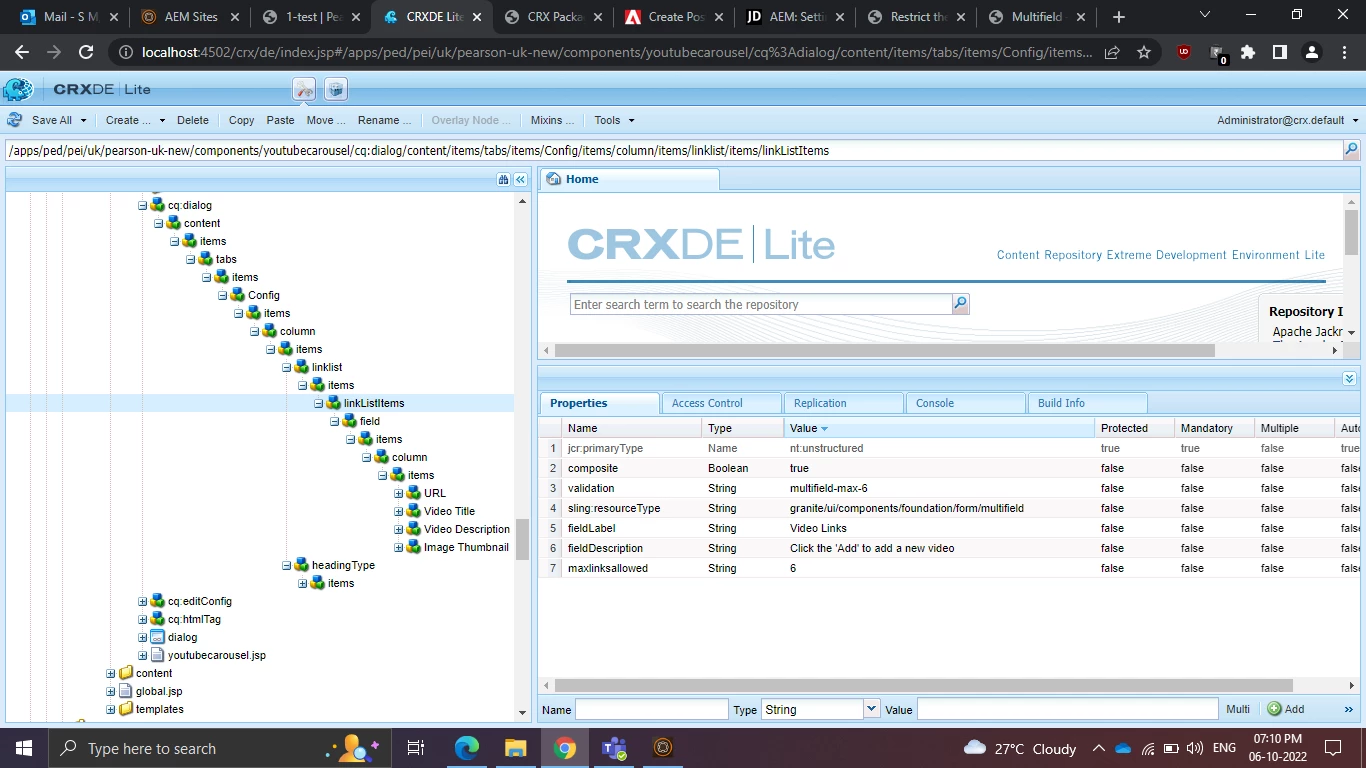1366x768 pixels.
Task: Collapse the tree panel with double-arrow icon
Action: point(520,179)
